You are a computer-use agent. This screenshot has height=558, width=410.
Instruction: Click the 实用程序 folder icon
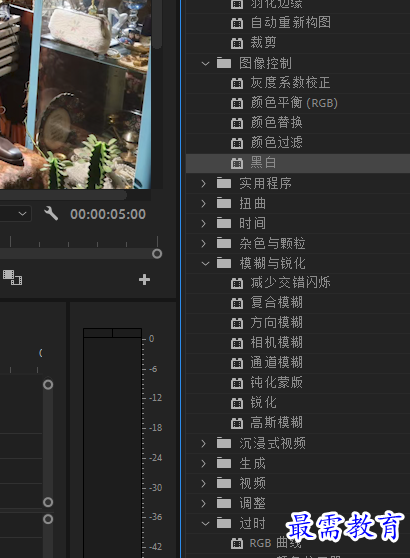[x=224, y=183]
